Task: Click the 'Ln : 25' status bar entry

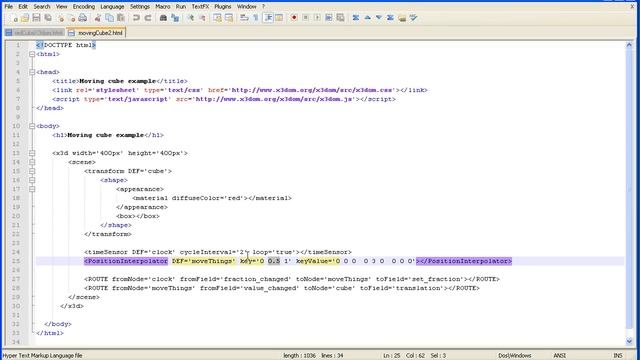Action: click(x=391, y=356)
